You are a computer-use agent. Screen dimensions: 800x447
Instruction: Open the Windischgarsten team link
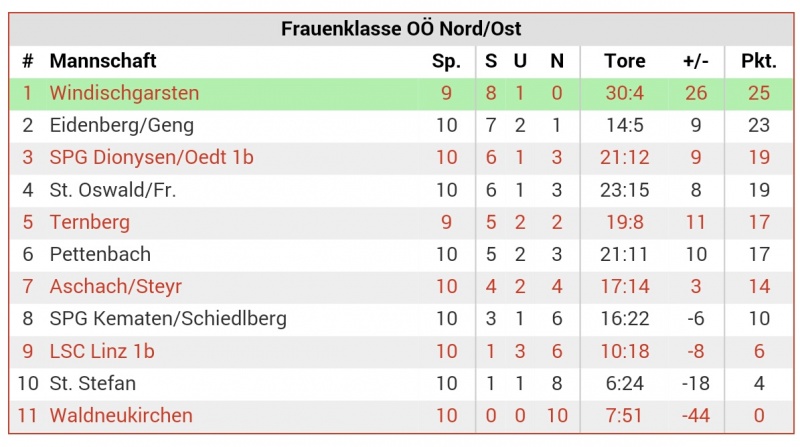tap(124, 93)
